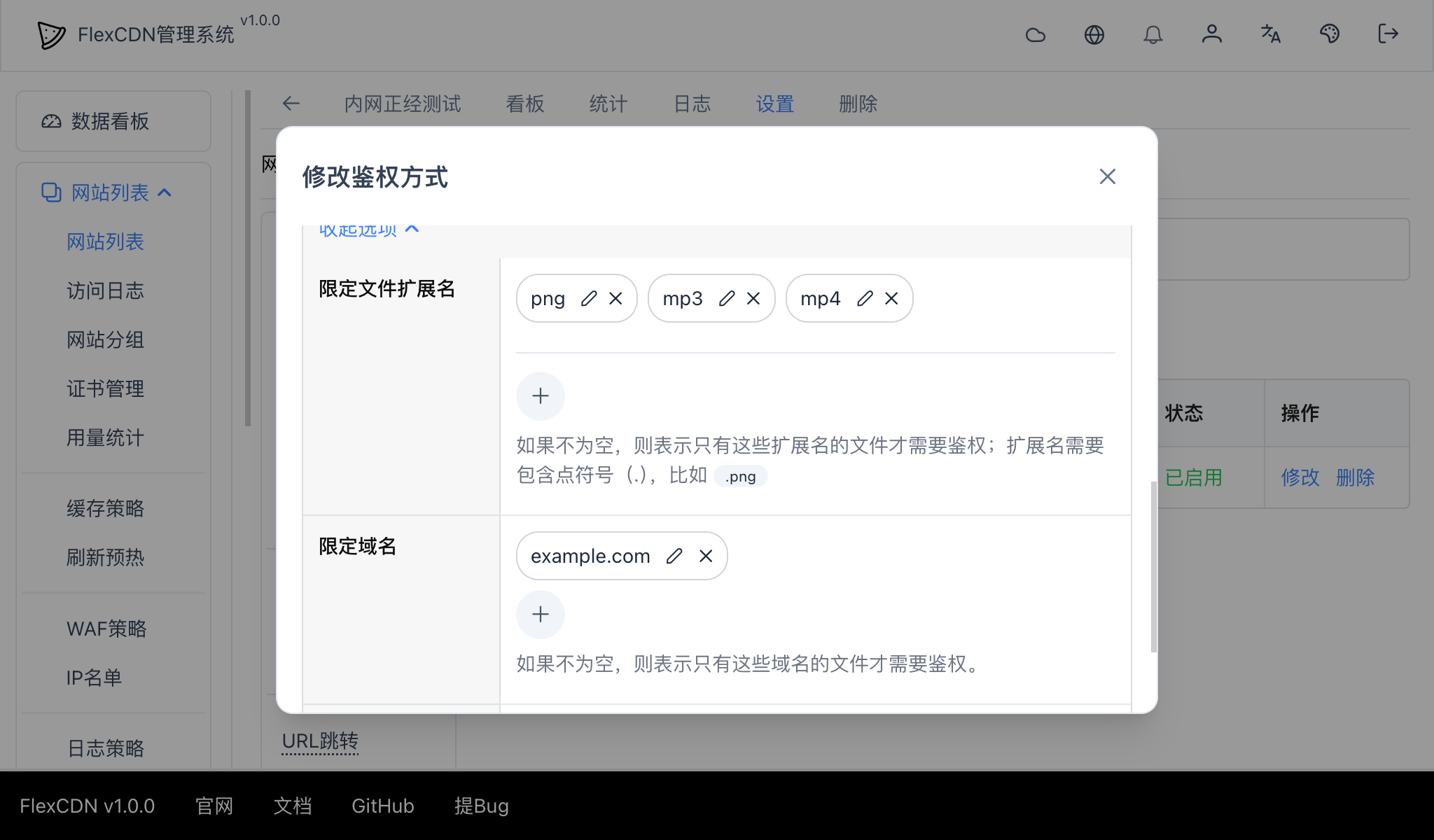Open the 日志 tab

point(691,104)
